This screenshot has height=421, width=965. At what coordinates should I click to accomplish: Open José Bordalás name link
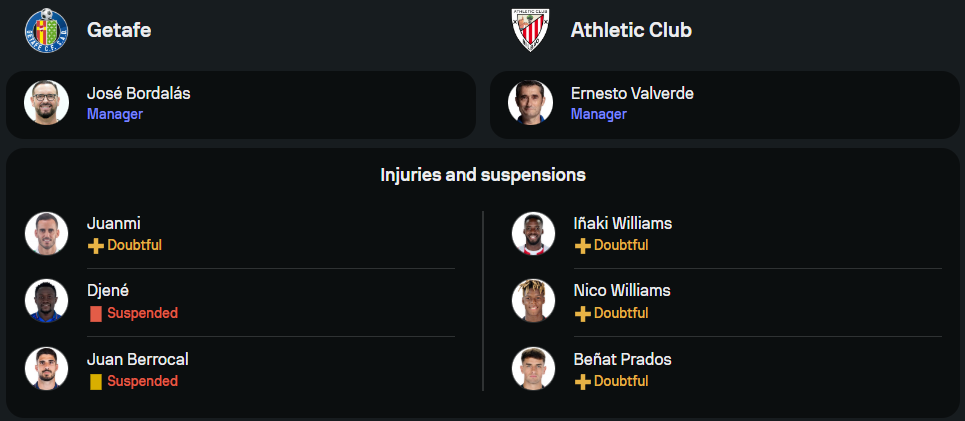[138, 93]
